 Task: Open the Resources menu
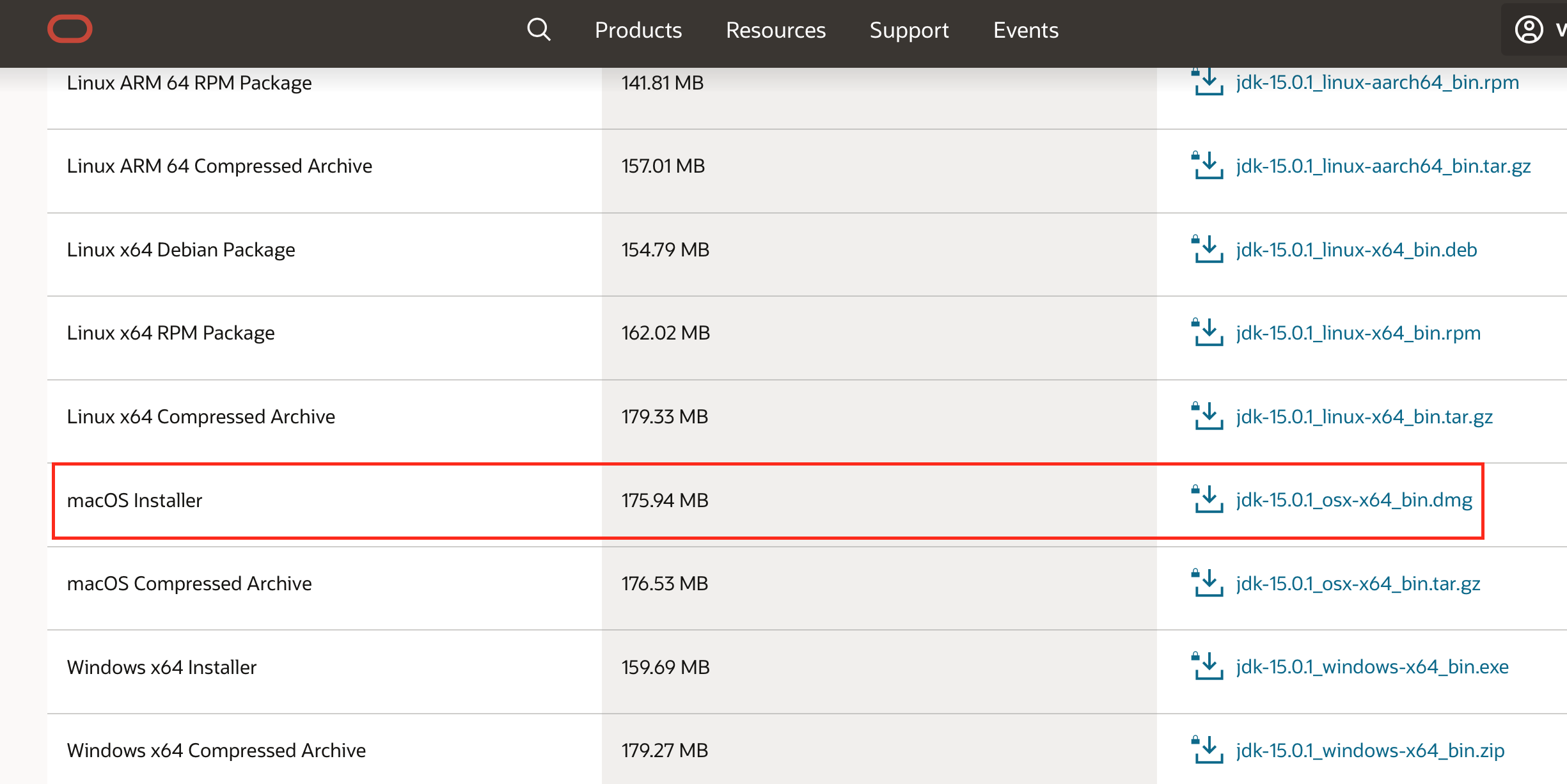click(776, 30)
